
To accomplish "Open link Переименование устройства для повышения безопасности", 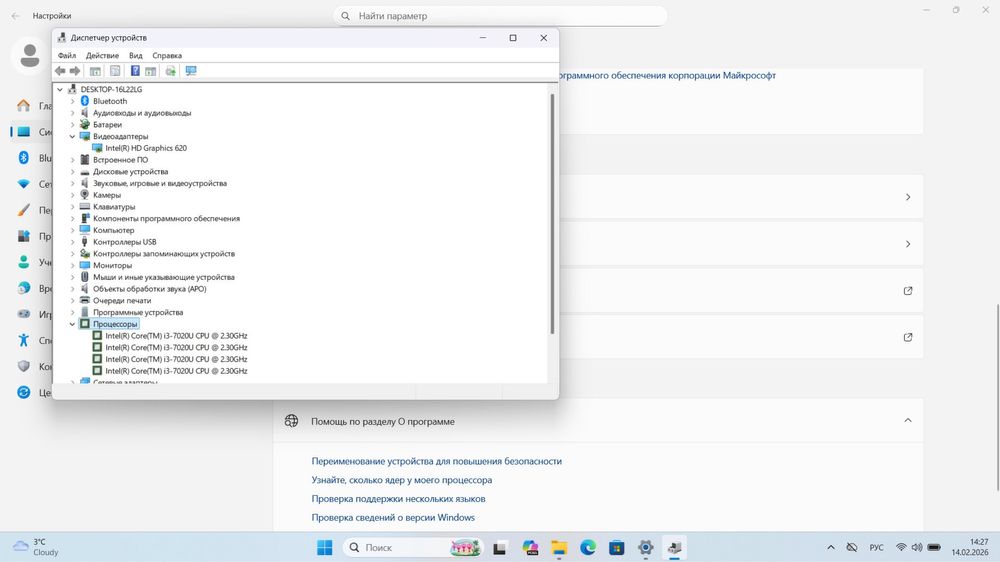I will point(436,461).
